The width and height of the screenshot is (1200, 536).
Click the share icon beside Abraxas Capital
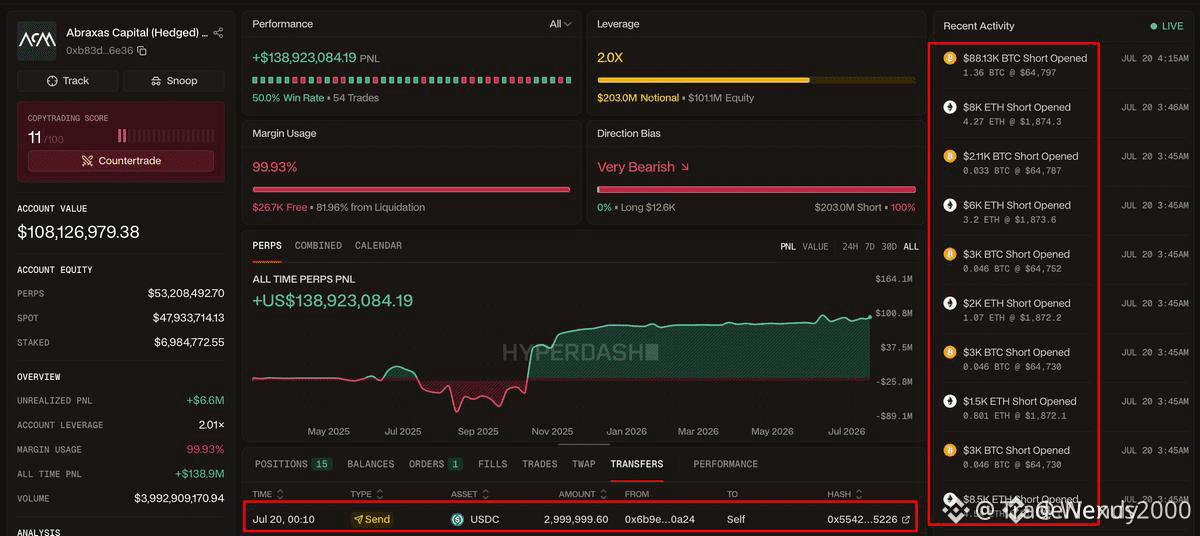coord(218,33)
